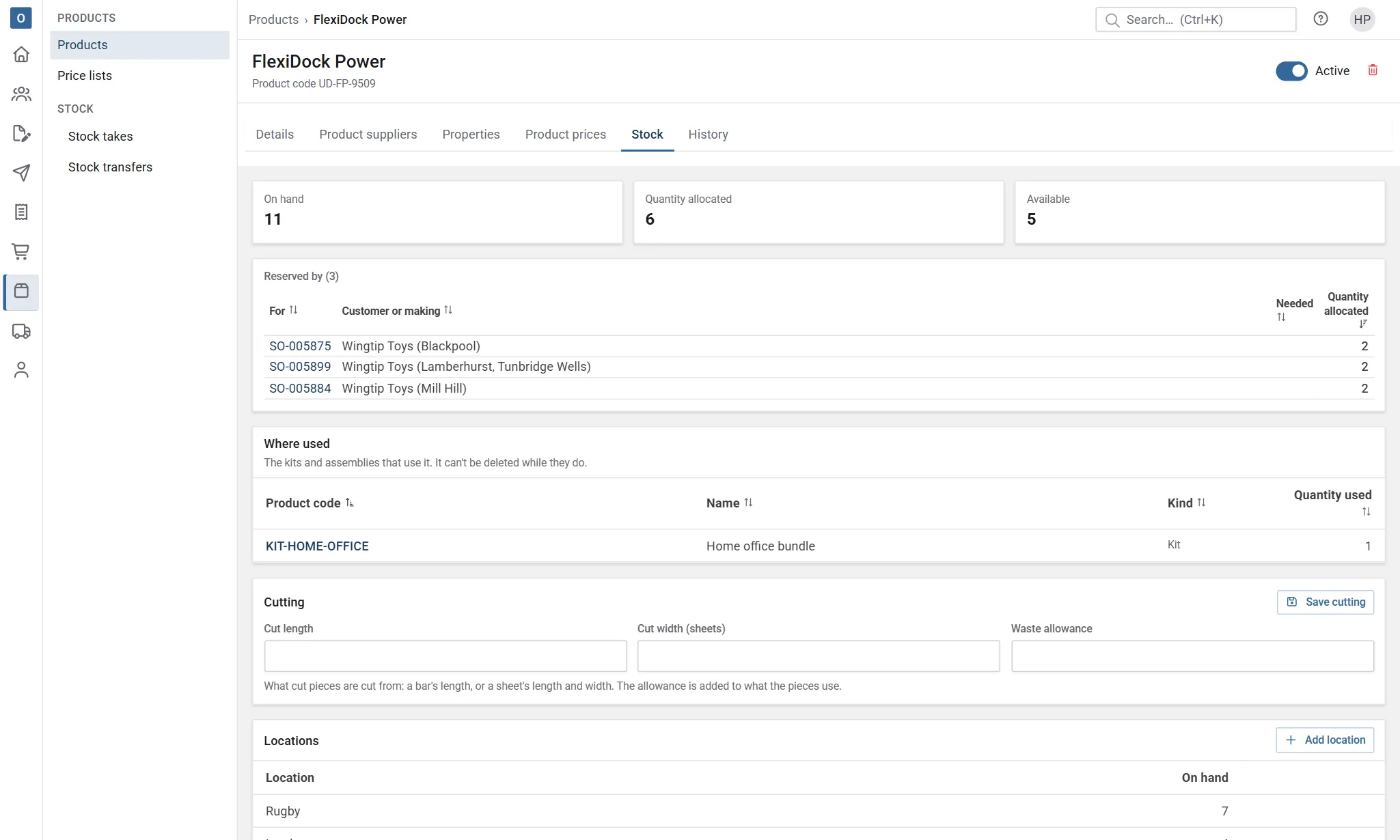Switch to the History tab

[708, 135]
